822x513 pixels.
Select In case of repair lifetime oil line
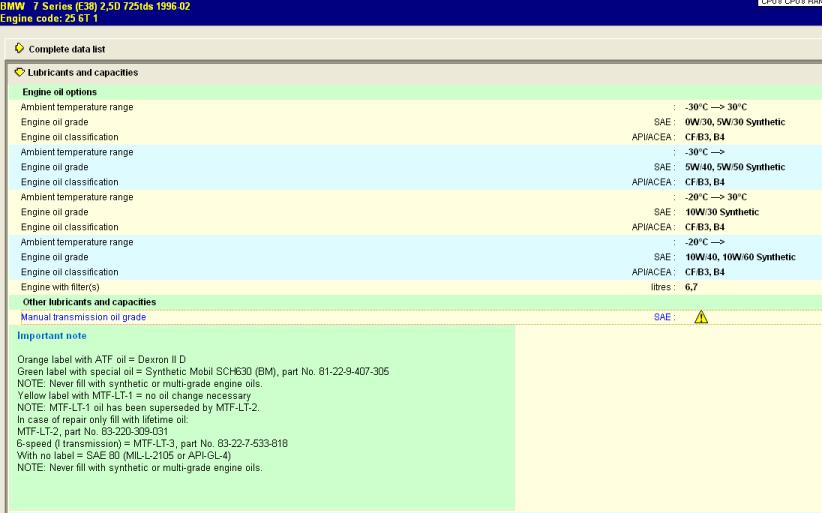(103, 420)
